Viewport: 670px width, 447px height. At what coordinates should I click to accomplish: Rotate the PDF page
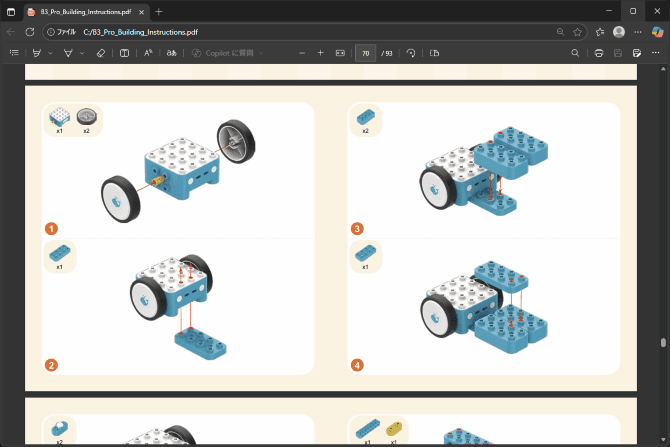pyautogui.click(x=411, y=52)
